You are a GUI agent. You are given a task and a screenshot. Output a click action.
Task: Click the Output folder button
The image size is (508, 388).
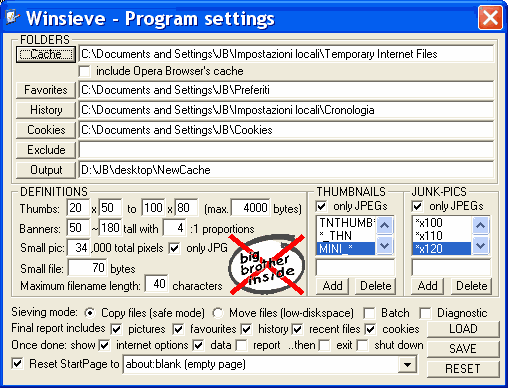[46, 170]
